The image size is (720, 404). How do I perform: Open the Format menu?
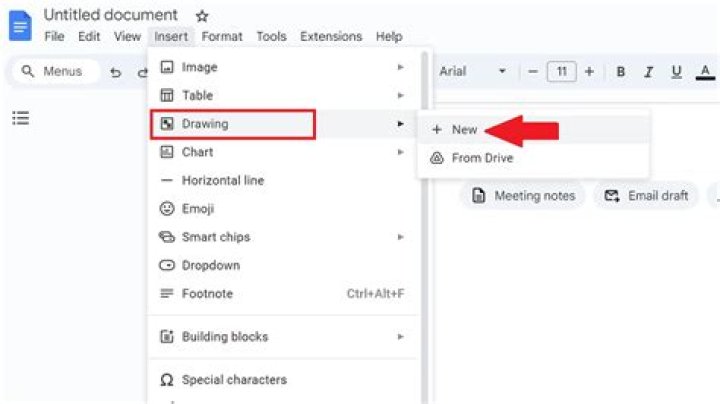point(222,36)
